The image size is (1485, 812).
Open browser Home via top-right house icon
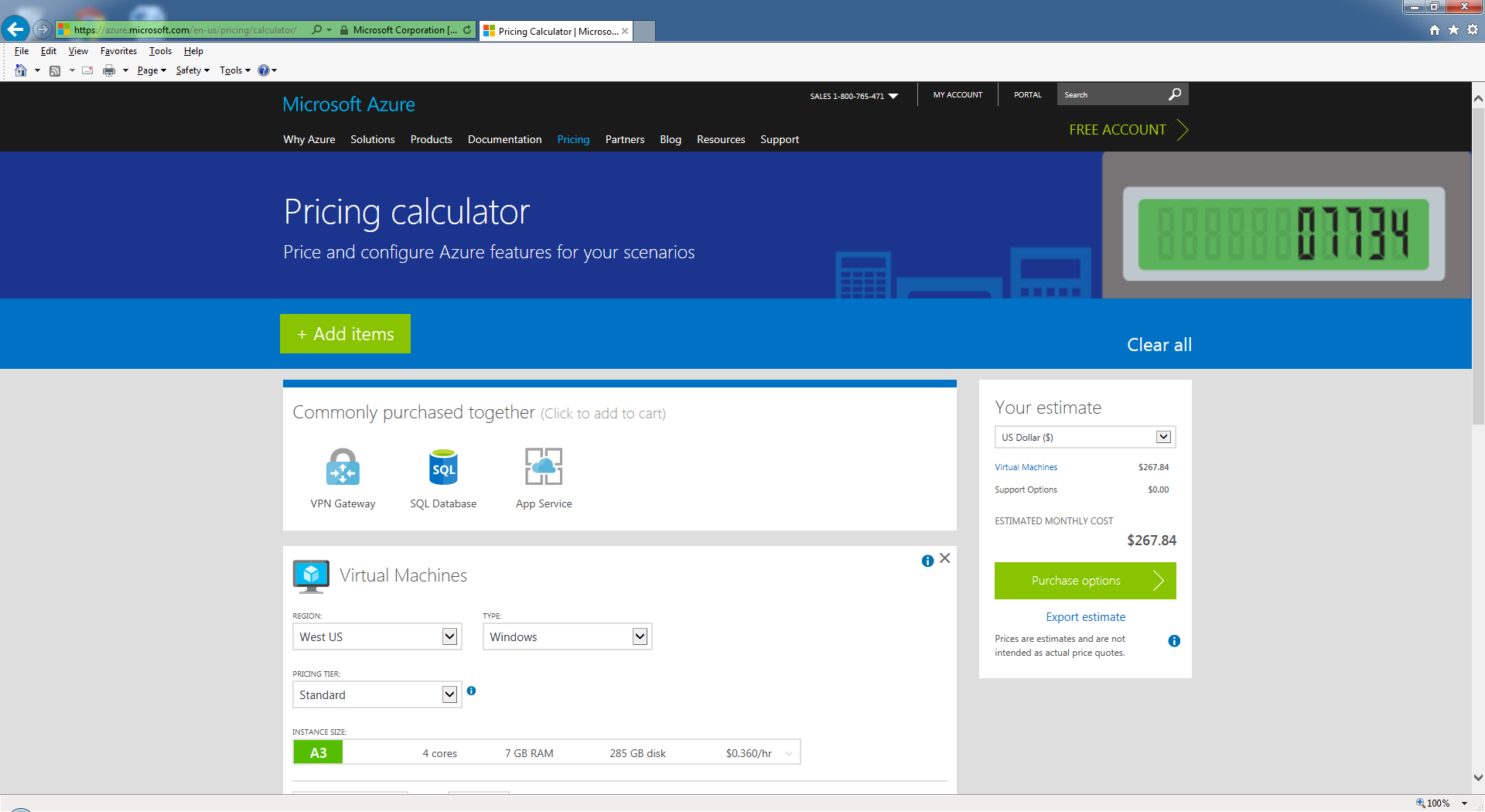(x=1435, y=29)
